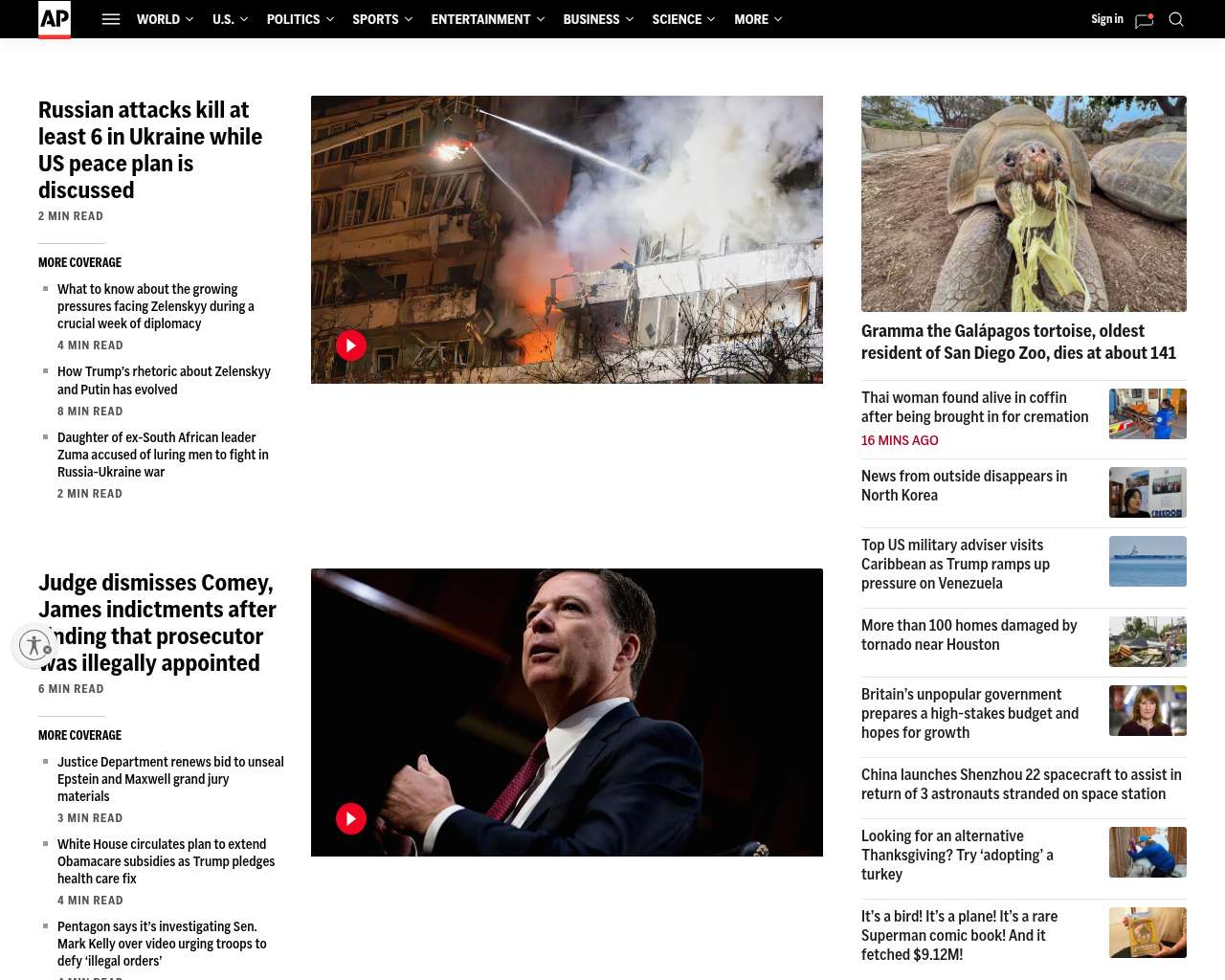The height and width of the screenshot is (980, 1225).
Task: Open Trump's rhetoric about Zelenskyy story
Action: 164,380
